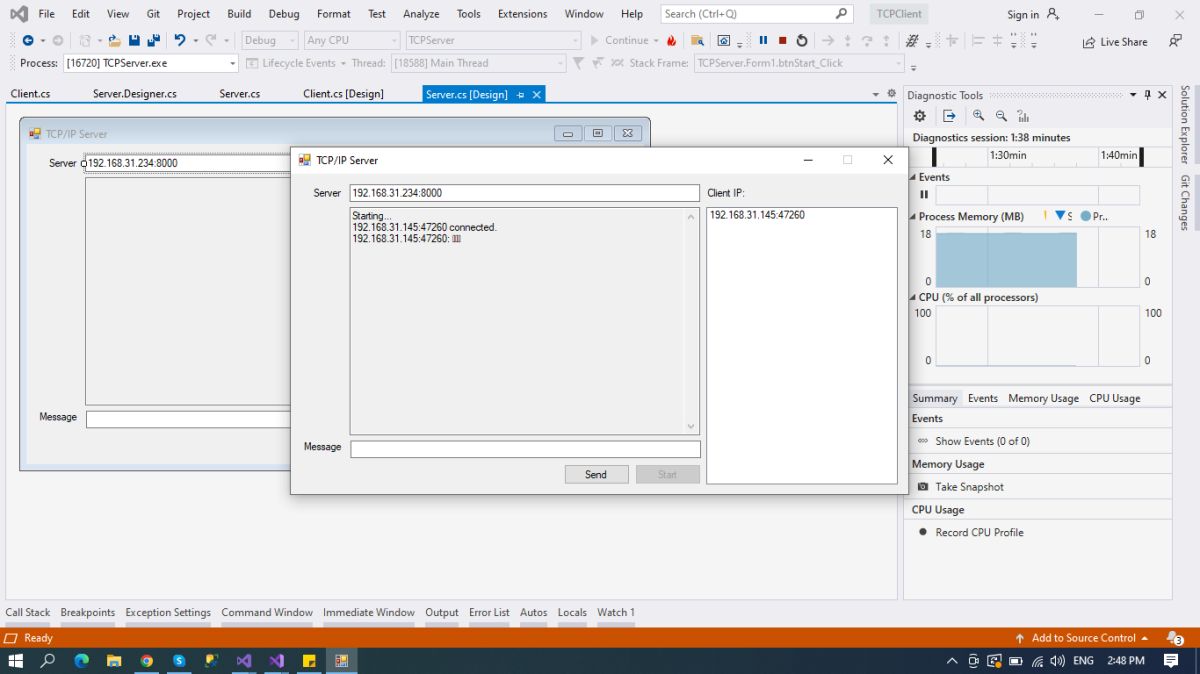Open Diagnostic Tools settings gear
The height and width of the screenshot is (674, 1200).
[x=919, y=116]
